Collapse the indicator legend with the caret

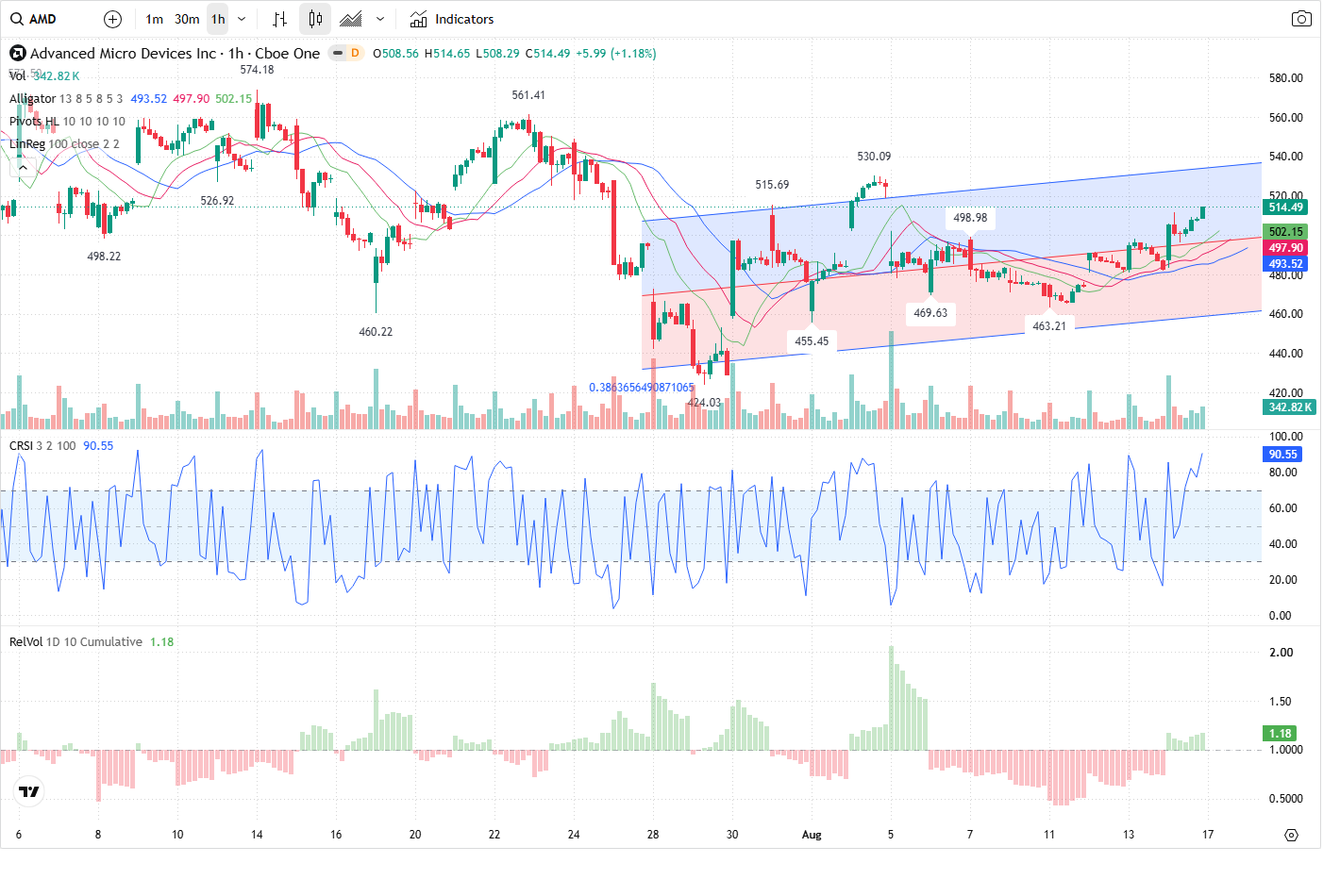tap(24, 167)
